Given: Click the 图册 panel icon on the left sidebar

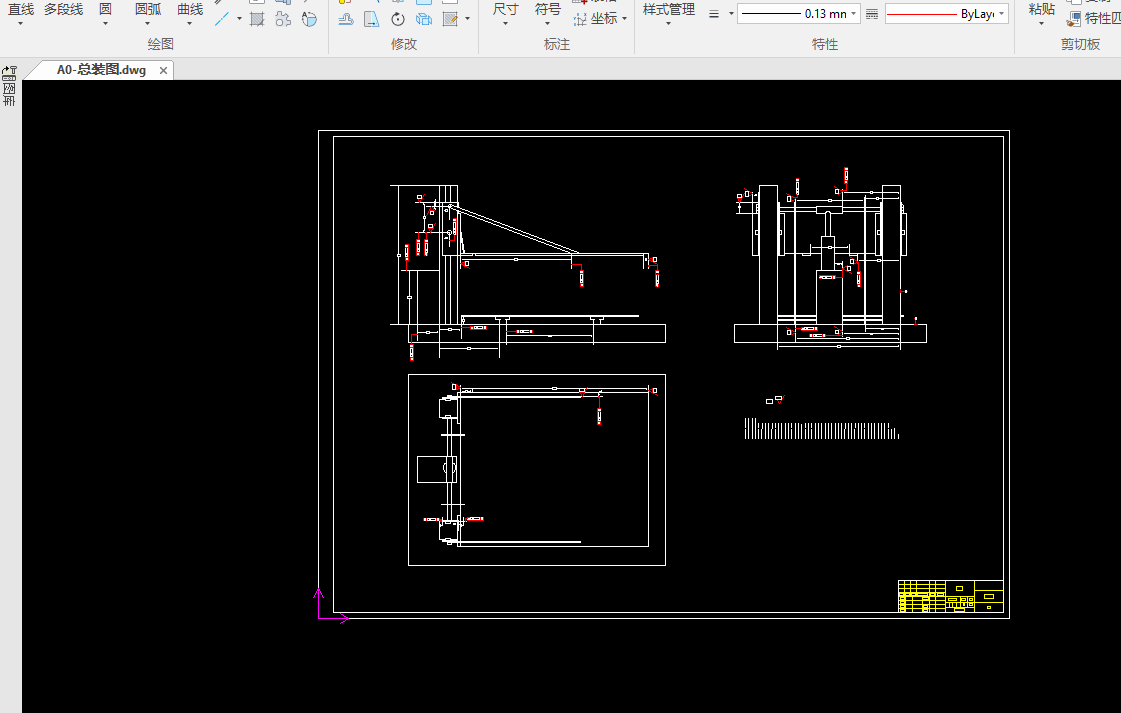Looking at the screenshot, I should tap(10, 95).
